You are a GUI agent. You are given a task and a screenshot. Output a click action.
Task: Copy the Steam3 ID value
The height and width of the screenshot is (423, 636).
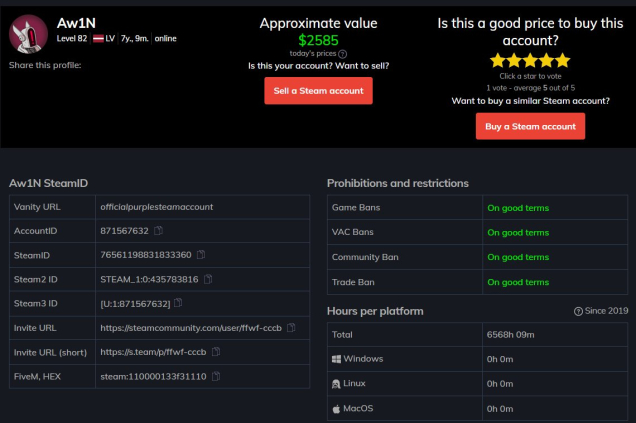tap(179, 302)
